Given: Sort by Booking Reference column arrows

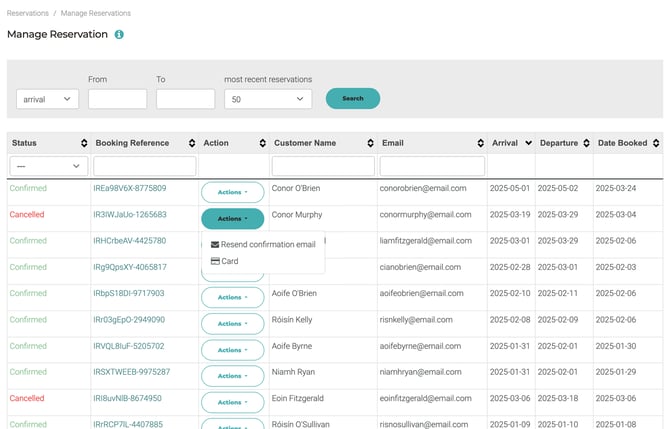Looking at the screenshot, I should click(192, 143).
